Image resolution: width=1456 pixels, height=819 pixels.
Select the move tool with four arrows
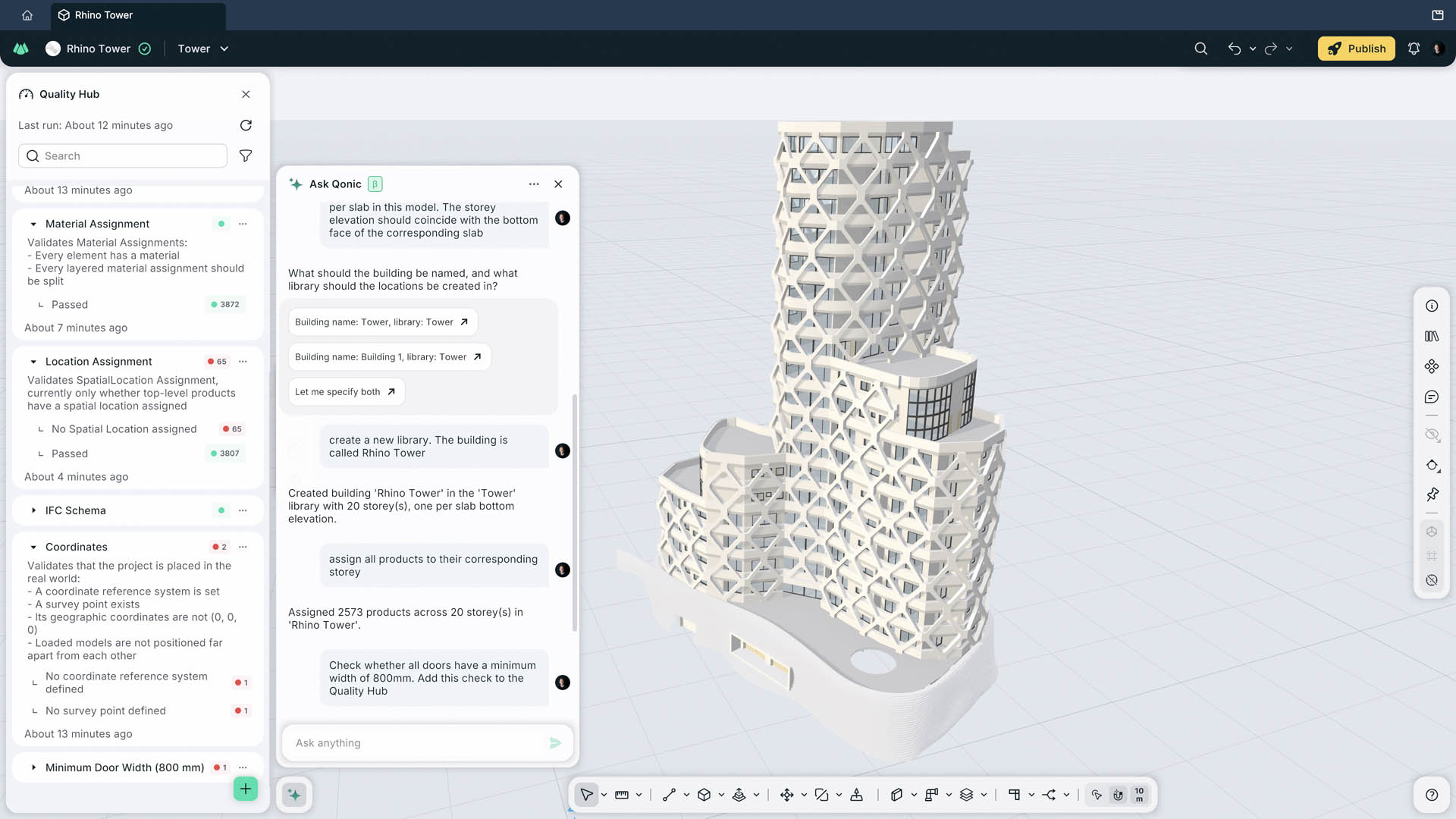tap(786, 795)
